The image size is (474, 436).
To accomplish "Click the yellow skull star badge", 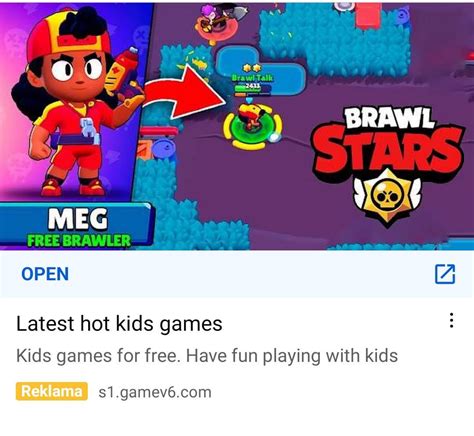I will pos(387,198).
